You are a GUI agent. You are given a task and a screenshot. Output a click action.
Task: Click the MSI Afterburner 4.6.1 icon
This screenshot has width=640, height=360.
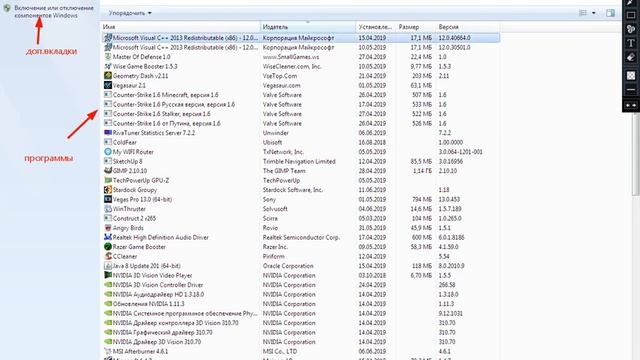click(108, 351)
